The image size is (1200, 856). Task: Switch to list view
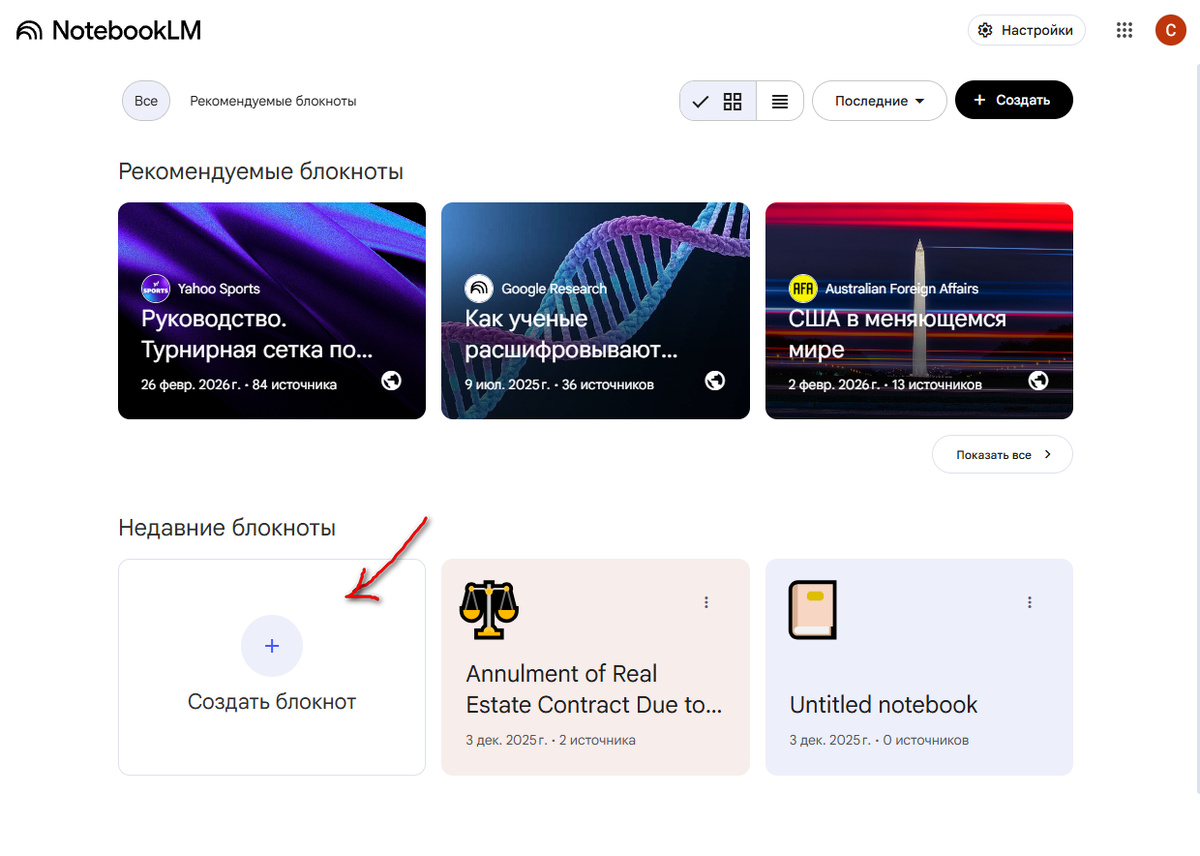(x=780, y=101)
